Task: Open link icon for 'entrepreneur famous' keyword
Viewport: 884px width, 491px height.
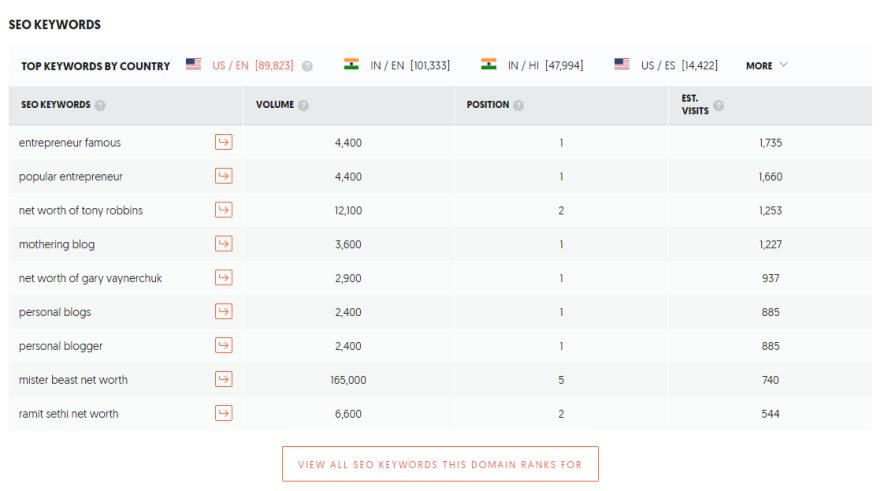Action: pyautogui.click(x=223, y=142)
